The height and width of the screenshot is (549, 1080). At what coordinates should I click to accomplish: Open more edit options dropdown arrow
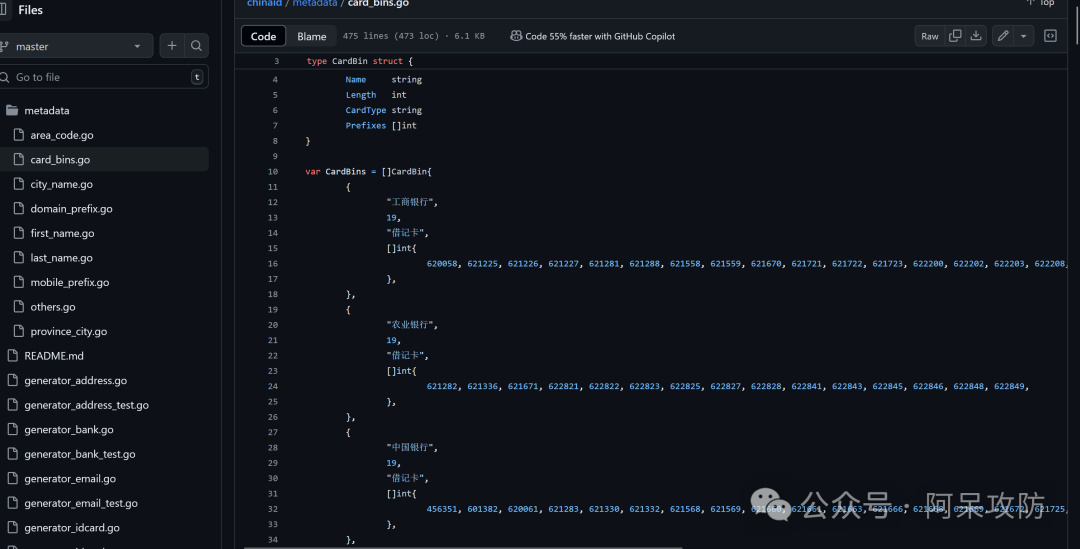click(1024, 36)
